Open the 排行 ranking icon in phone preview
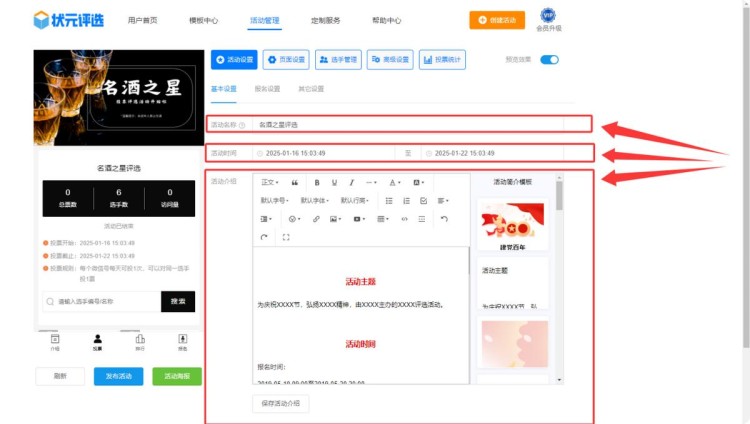The height and width of the screenshot is (424, 750). (140, 341)
